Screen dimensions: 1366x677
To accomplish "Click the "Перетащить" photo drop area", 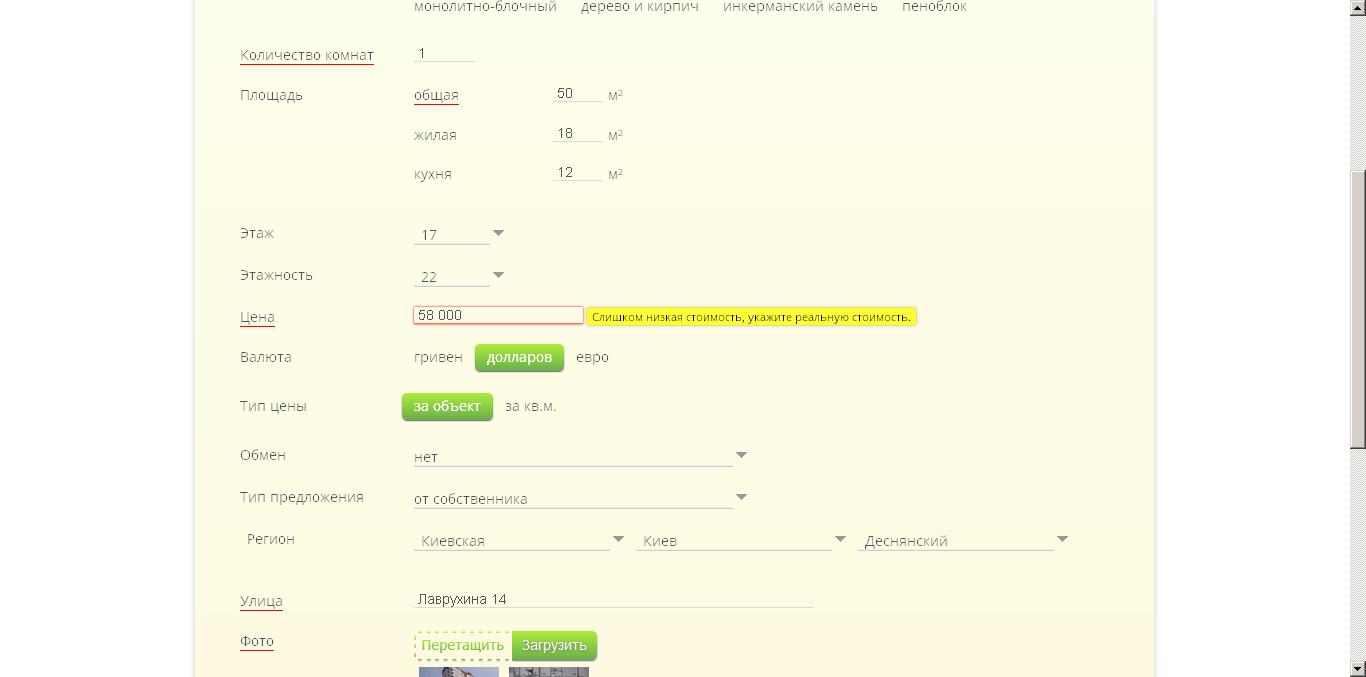I will click(463, 646).
